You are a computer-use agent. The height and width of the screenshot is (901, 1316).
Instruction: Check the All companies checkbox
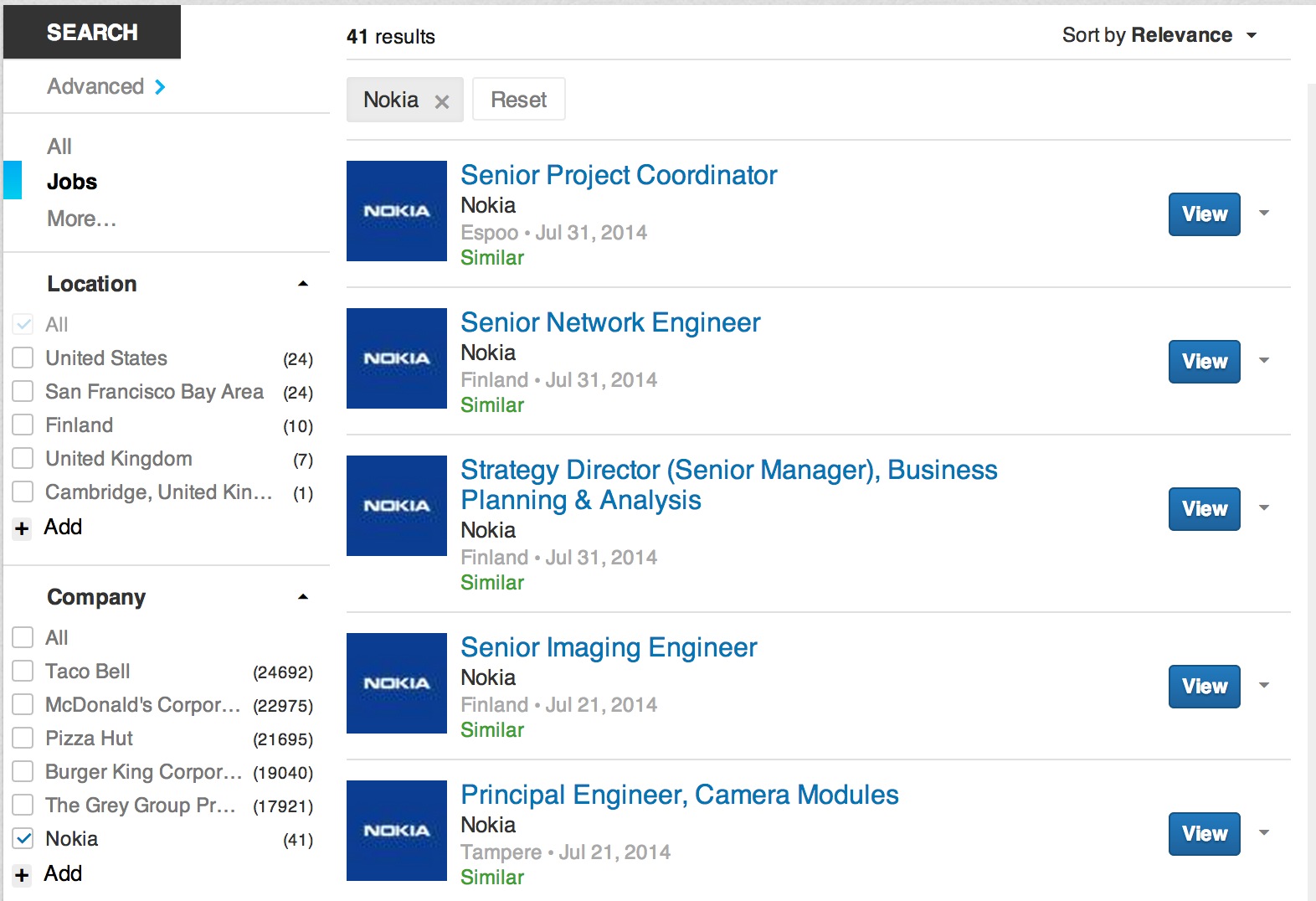pos(23,638)
